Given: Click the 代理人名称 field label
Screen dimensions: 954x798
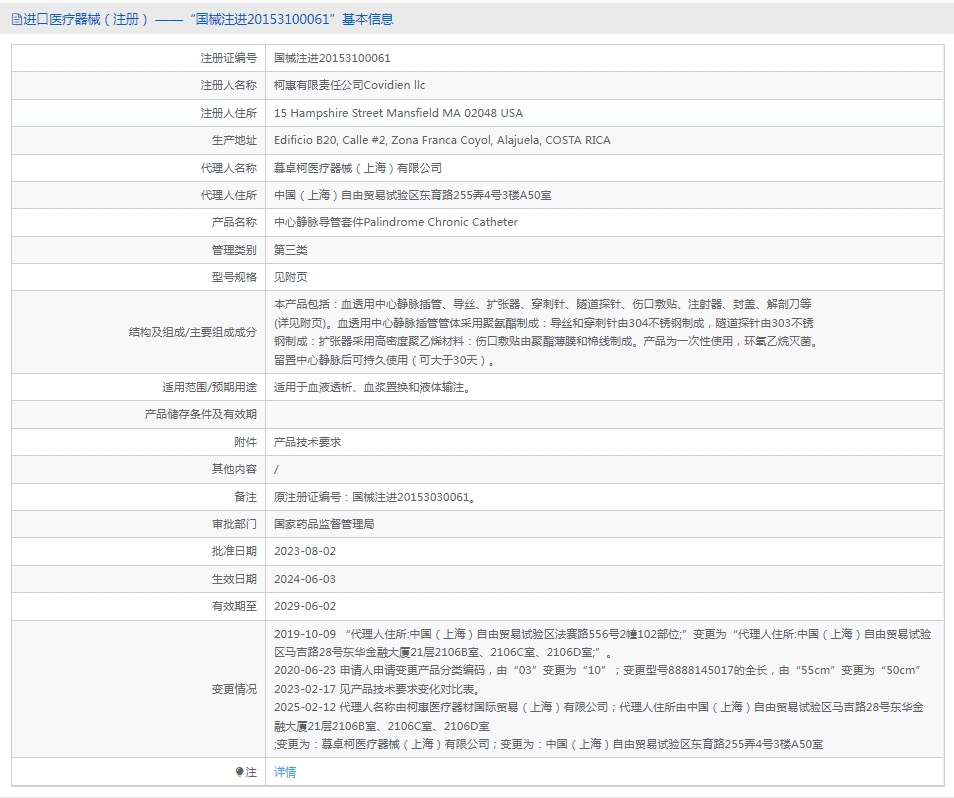Looking at the screenshot, I should click(x=229, y=168).
